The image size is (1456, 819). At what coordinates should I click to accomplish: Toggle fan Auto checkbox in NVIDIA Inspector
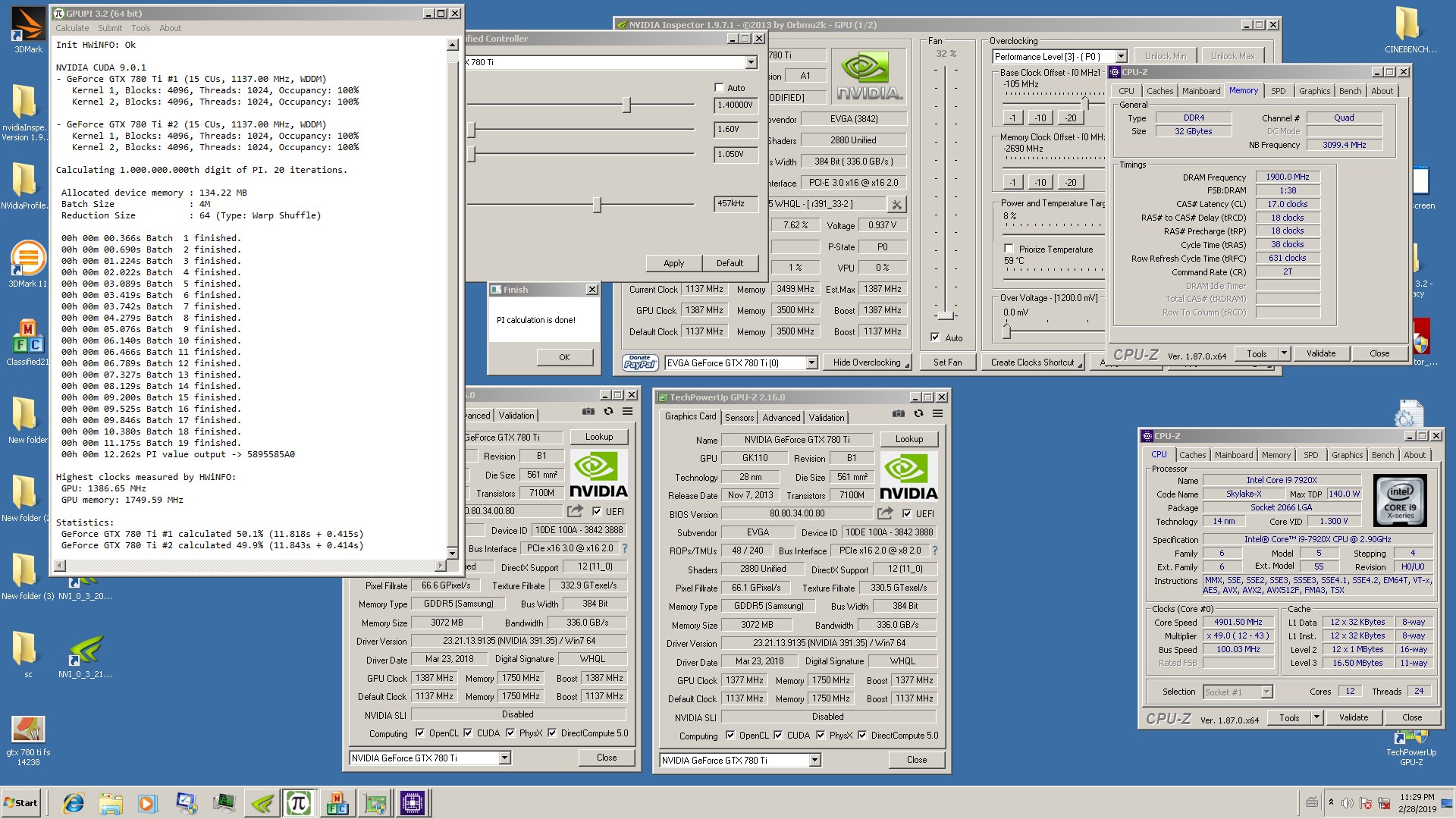[935, 337]
